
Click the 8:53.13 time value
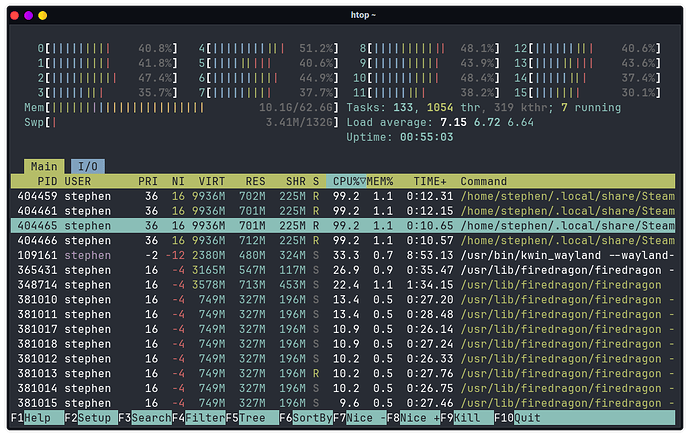coord(430,255)
